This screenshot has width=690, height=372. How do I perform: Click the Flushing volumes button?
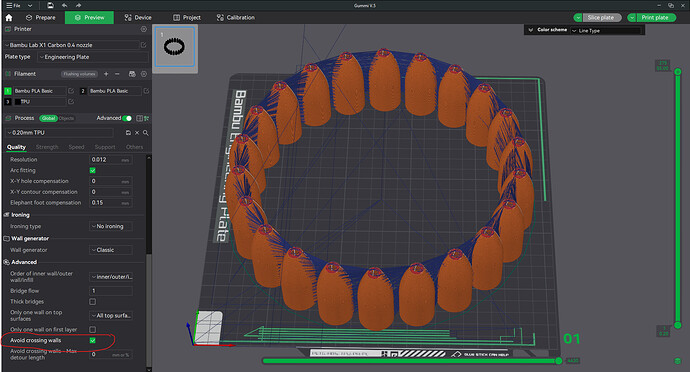[x=80, y=74]
